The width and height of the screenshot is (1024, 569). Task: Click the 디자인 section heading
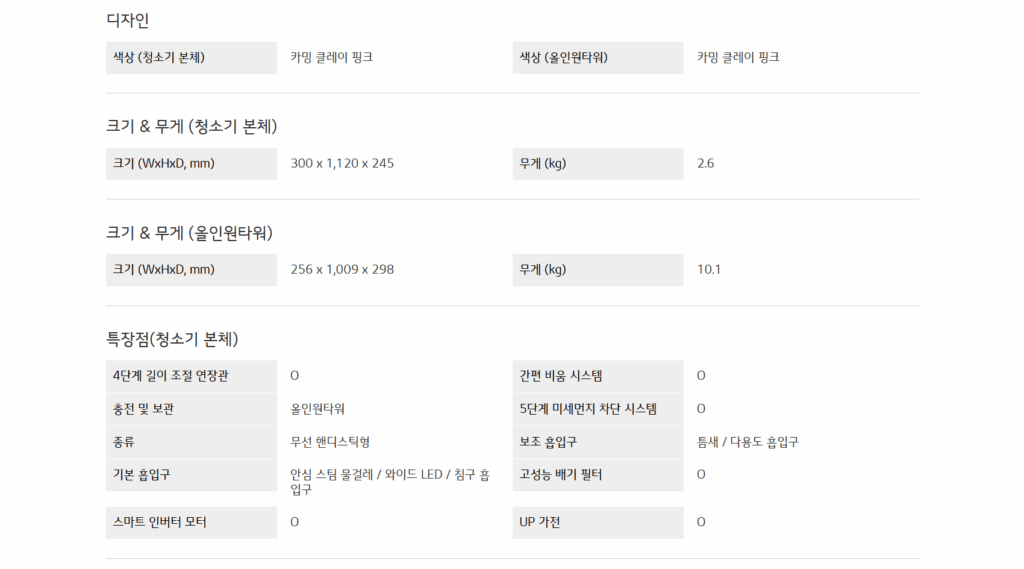[128, 20]
